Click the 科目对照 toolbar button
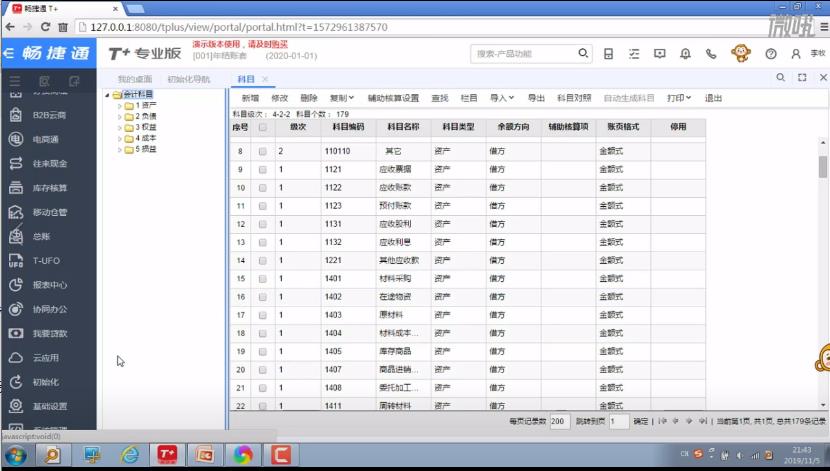The height and width of the screenshot is (471, 830). pos(574,98)
